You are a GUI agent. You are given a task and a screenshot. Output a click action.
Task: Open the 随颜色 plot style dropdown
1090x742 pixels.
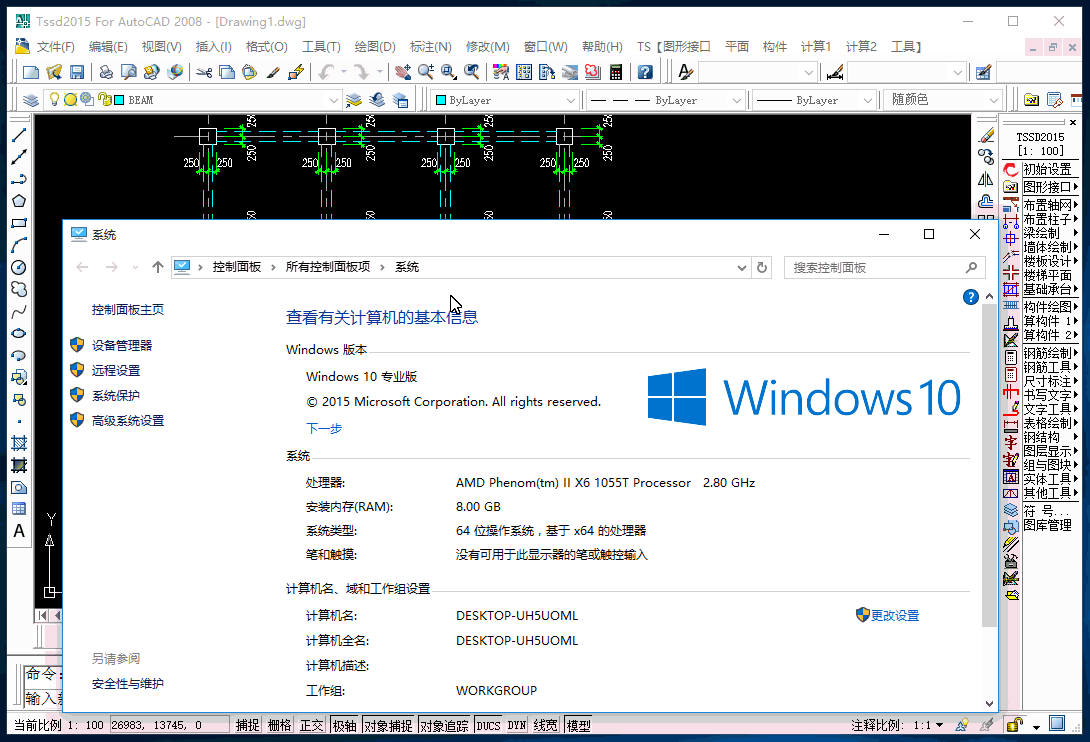(x=993, y=100)
